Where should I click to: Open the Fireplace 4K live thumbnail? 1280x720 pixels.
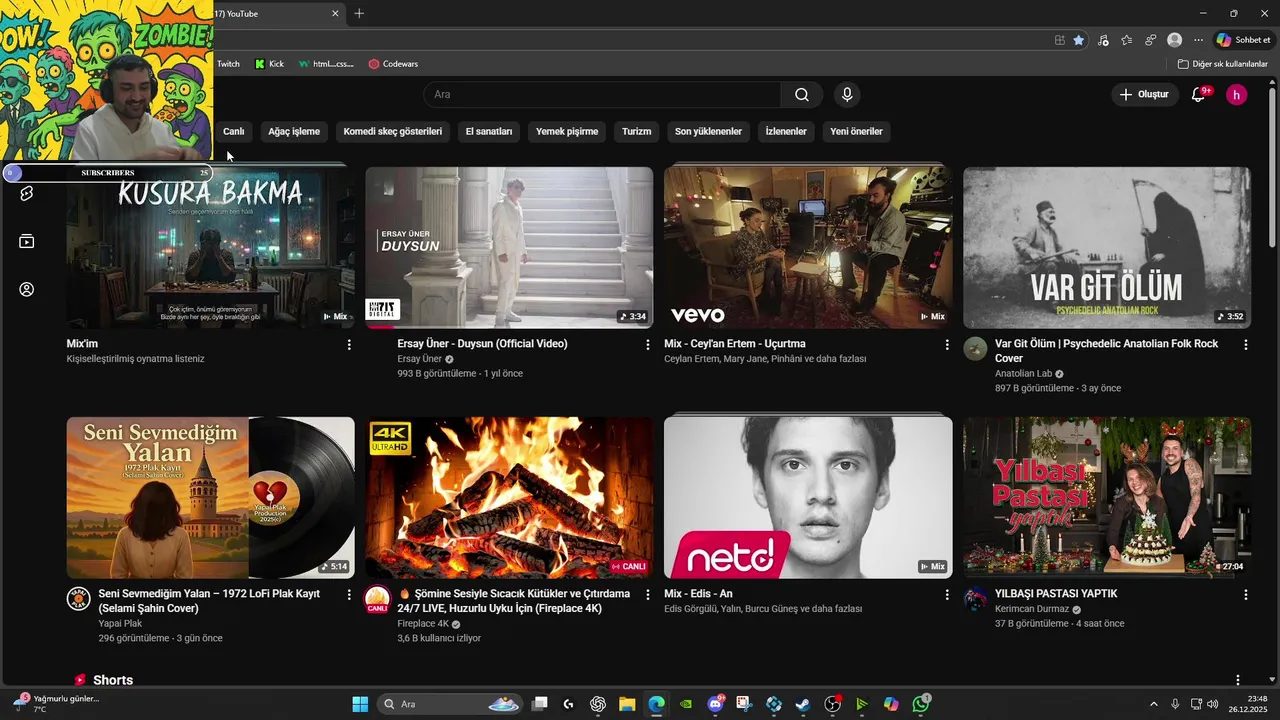pos(509,498)
